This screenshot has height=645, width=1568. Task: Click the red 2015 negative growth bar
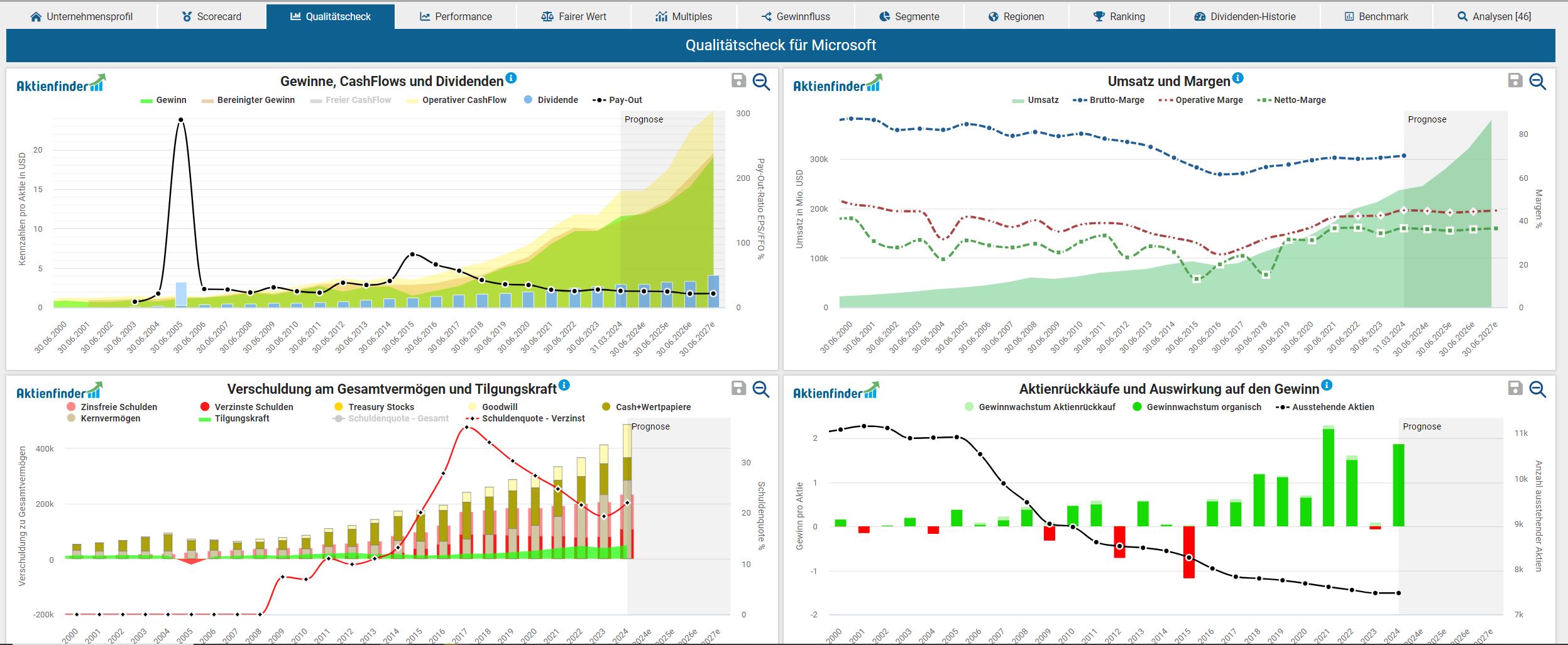click(1189, 552)
